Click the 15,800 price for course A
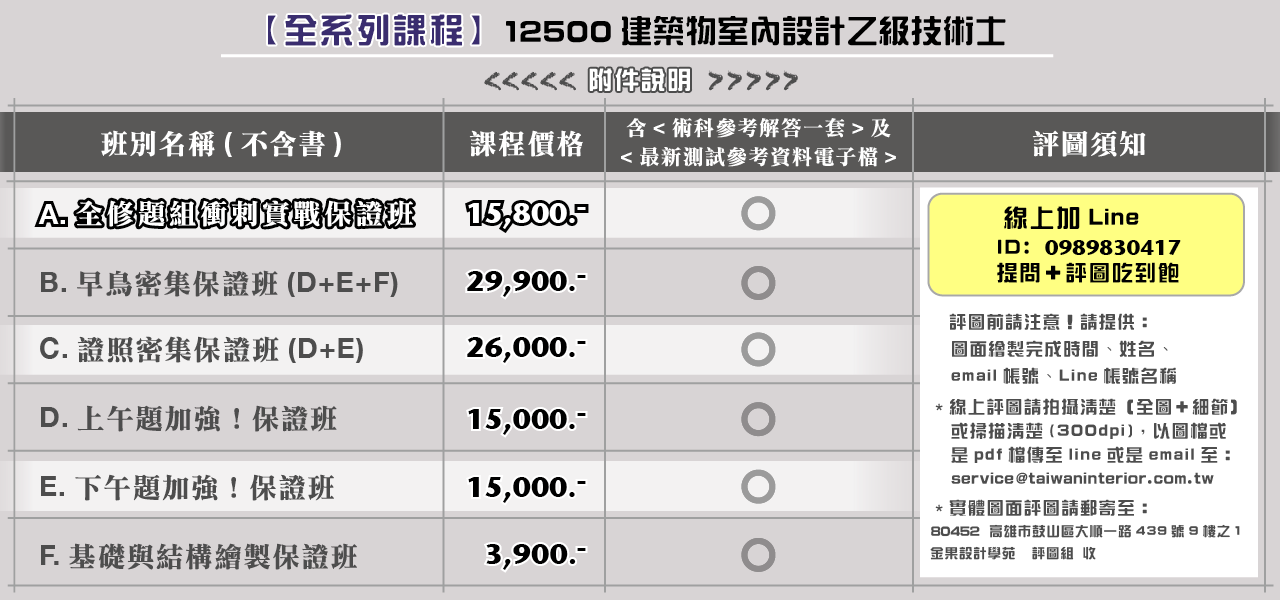Screen dimensions: 1280x600 coord(527,214)
